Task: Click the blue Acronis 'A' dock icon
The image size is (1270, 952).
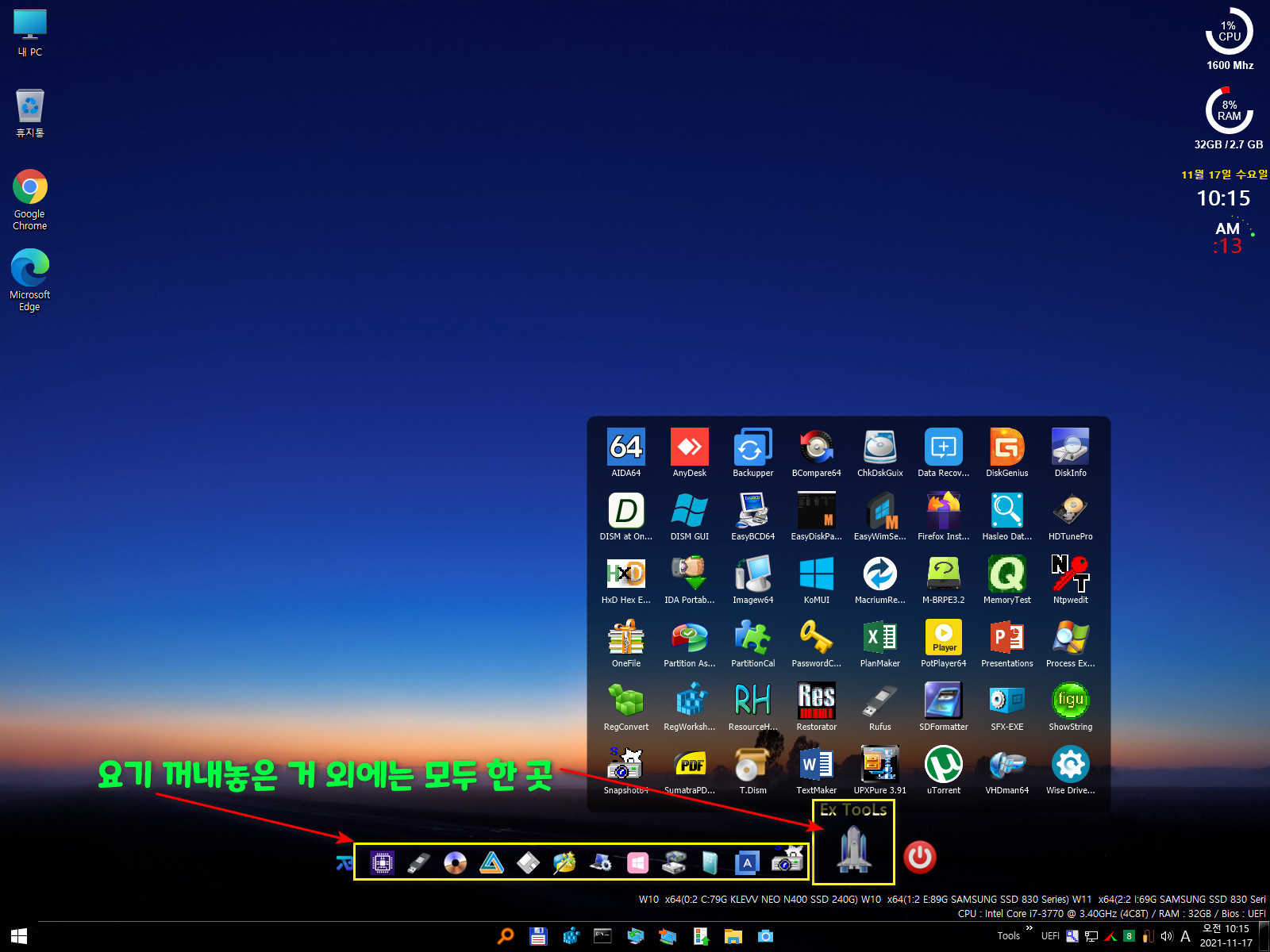Action: [x=747, y=862]
